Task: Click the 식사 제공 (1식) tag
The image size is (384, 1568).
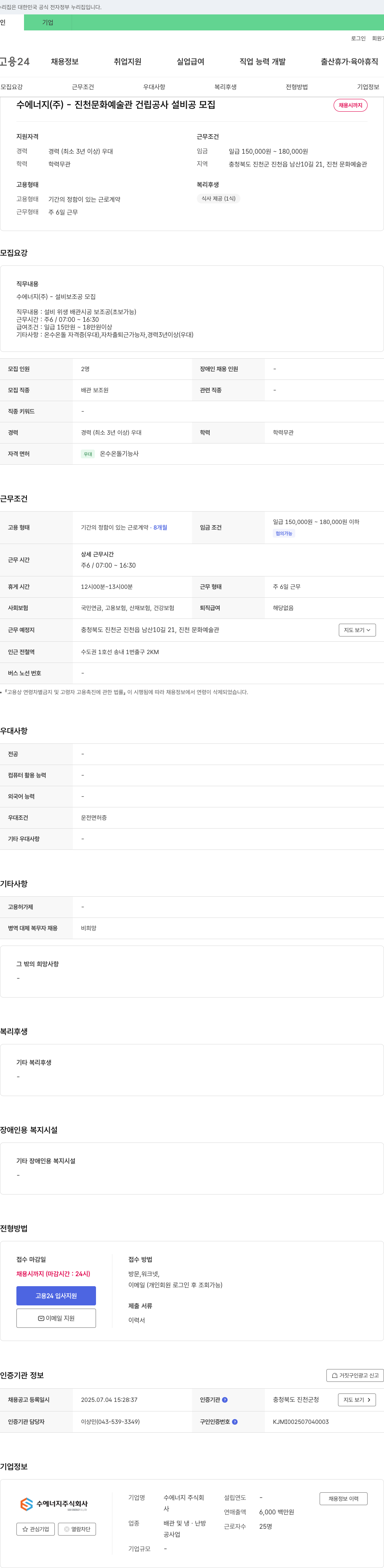Action: click(x=218, y=199)
